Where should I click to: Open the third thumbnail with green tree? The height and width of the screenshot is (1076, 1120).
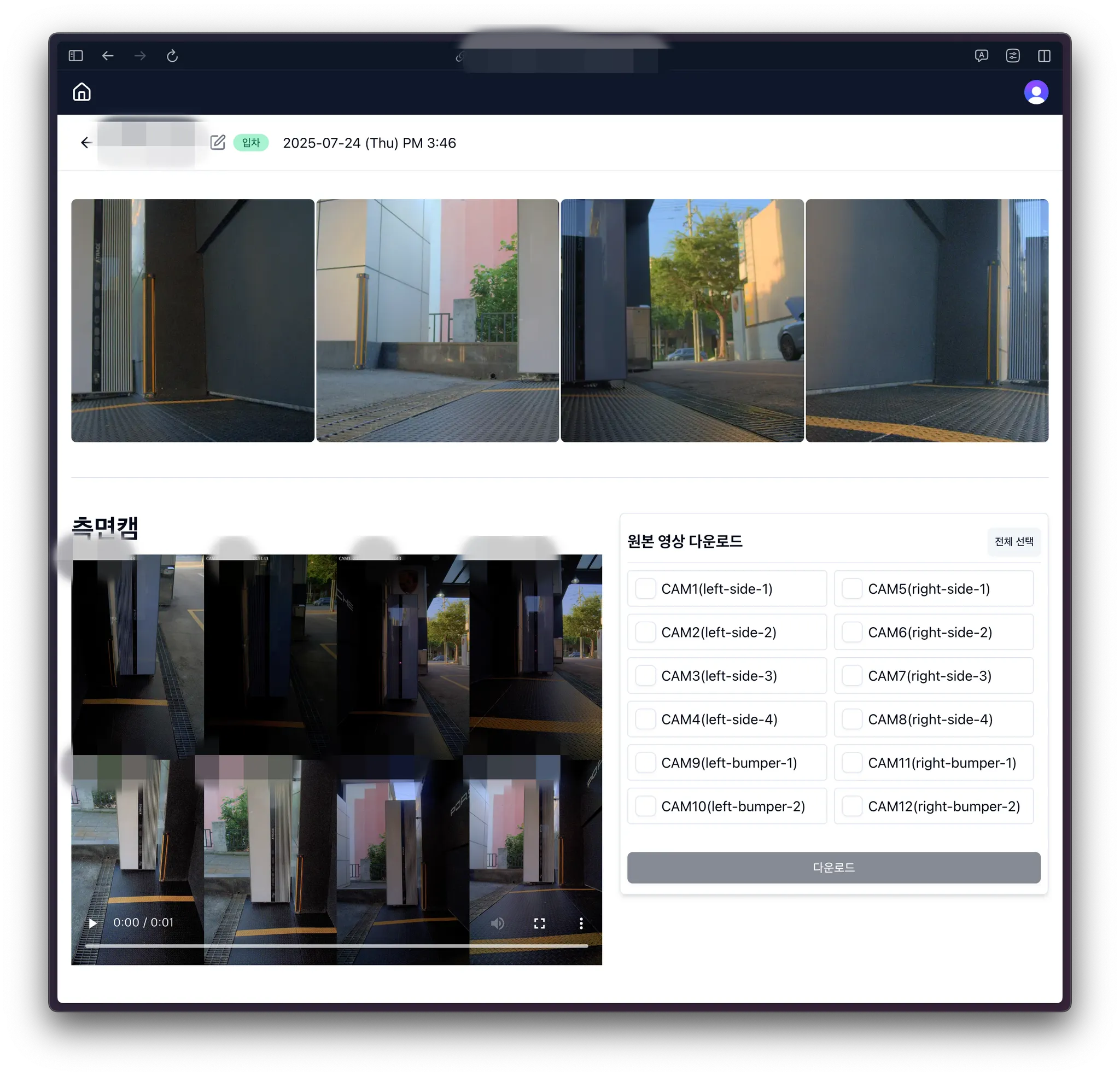click(682, 320)
